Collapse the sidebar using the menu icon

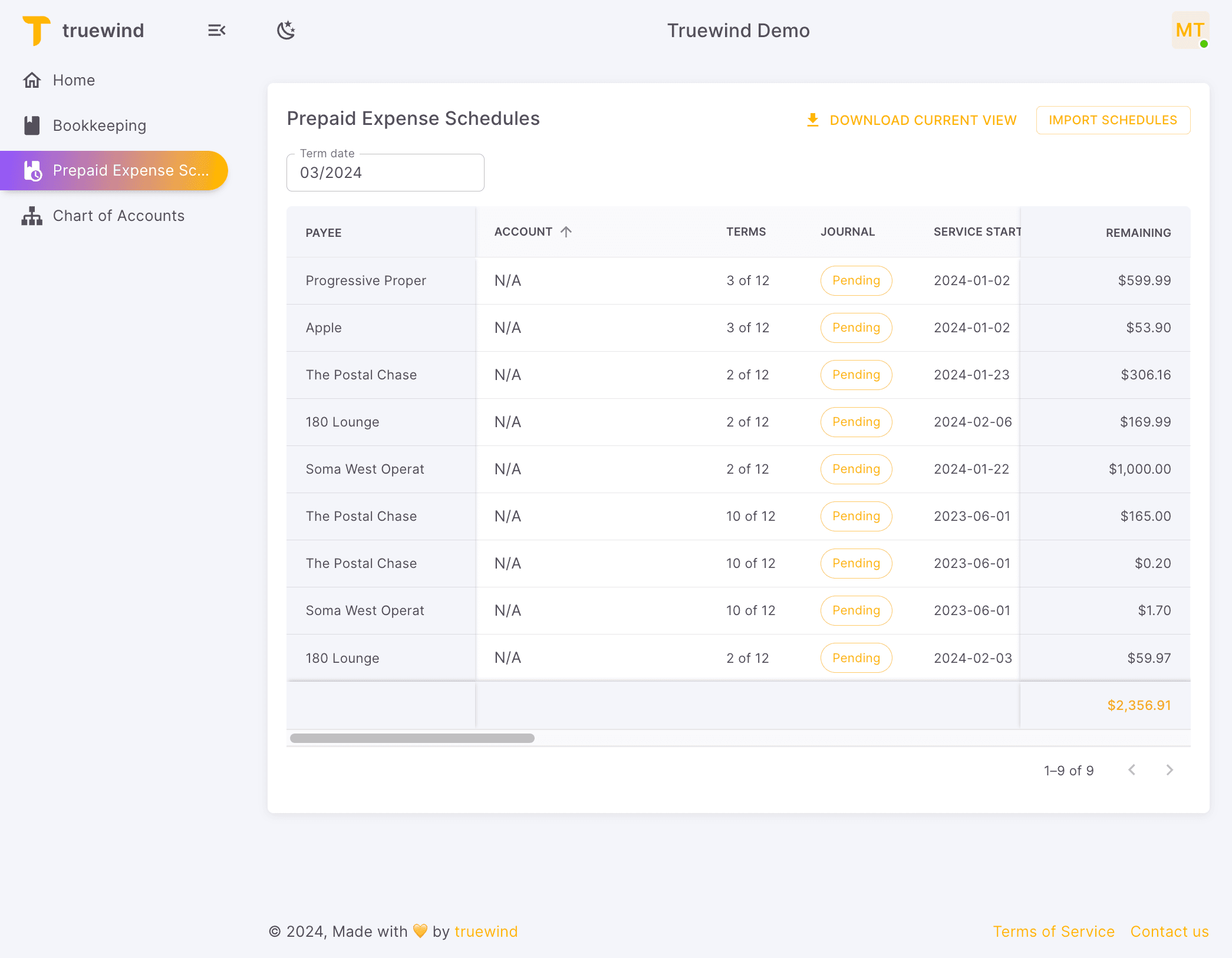point(216,30)
